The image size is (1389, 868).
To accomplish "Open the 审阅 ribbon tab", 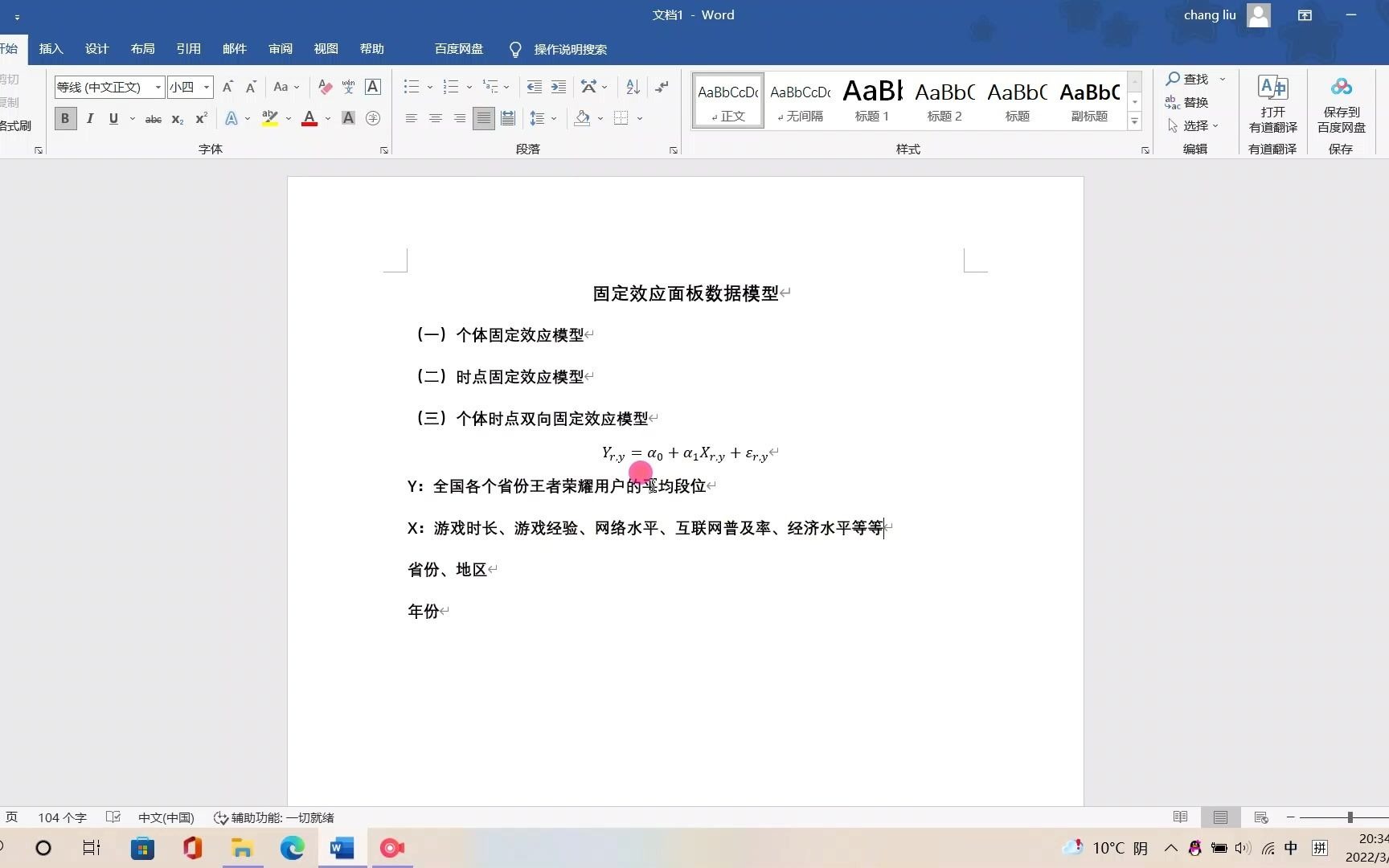I will click(x=280, y=48).
